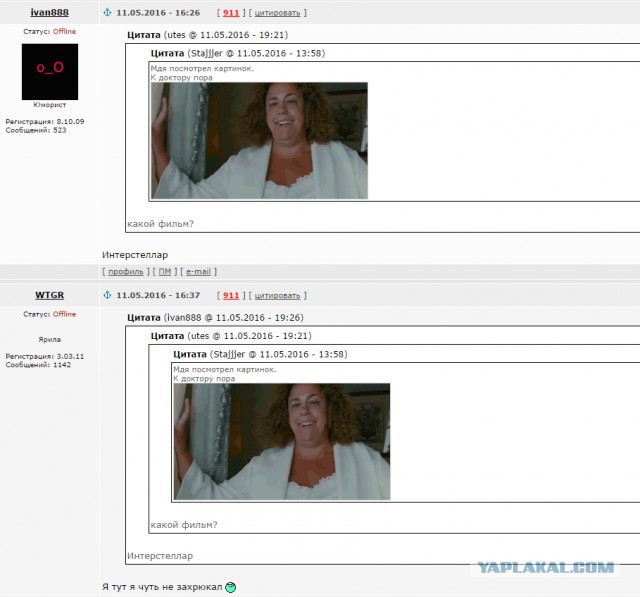The height and width of the screenshot is (597, 640).
Task: Quote WTGR post via цитировать link
Action: click(x=278, y=296)
